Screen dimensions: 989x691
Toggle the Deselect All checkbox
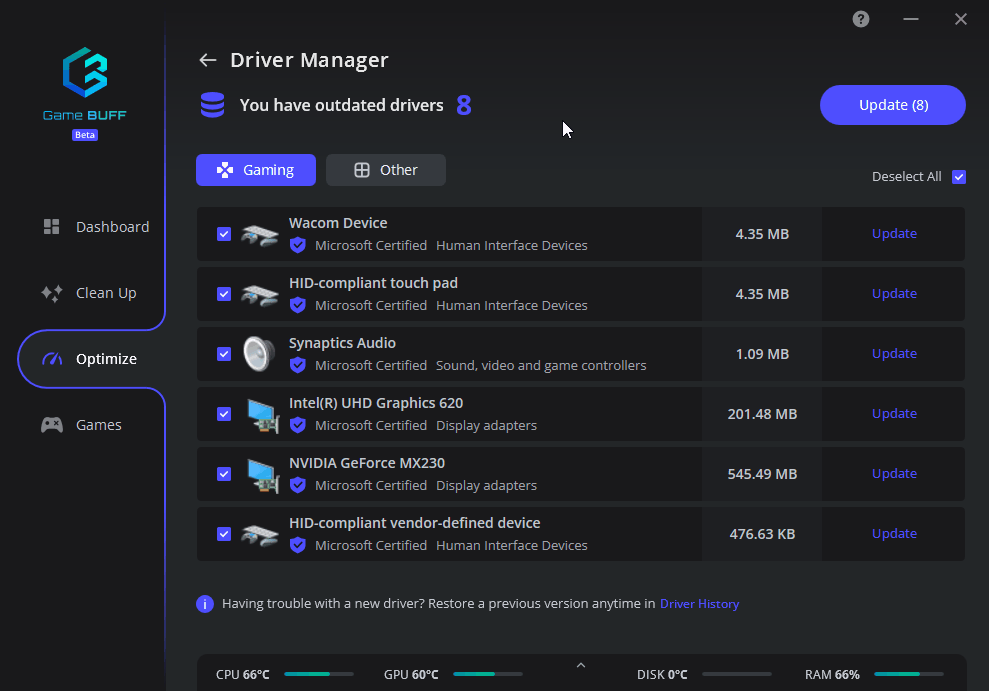959,177
